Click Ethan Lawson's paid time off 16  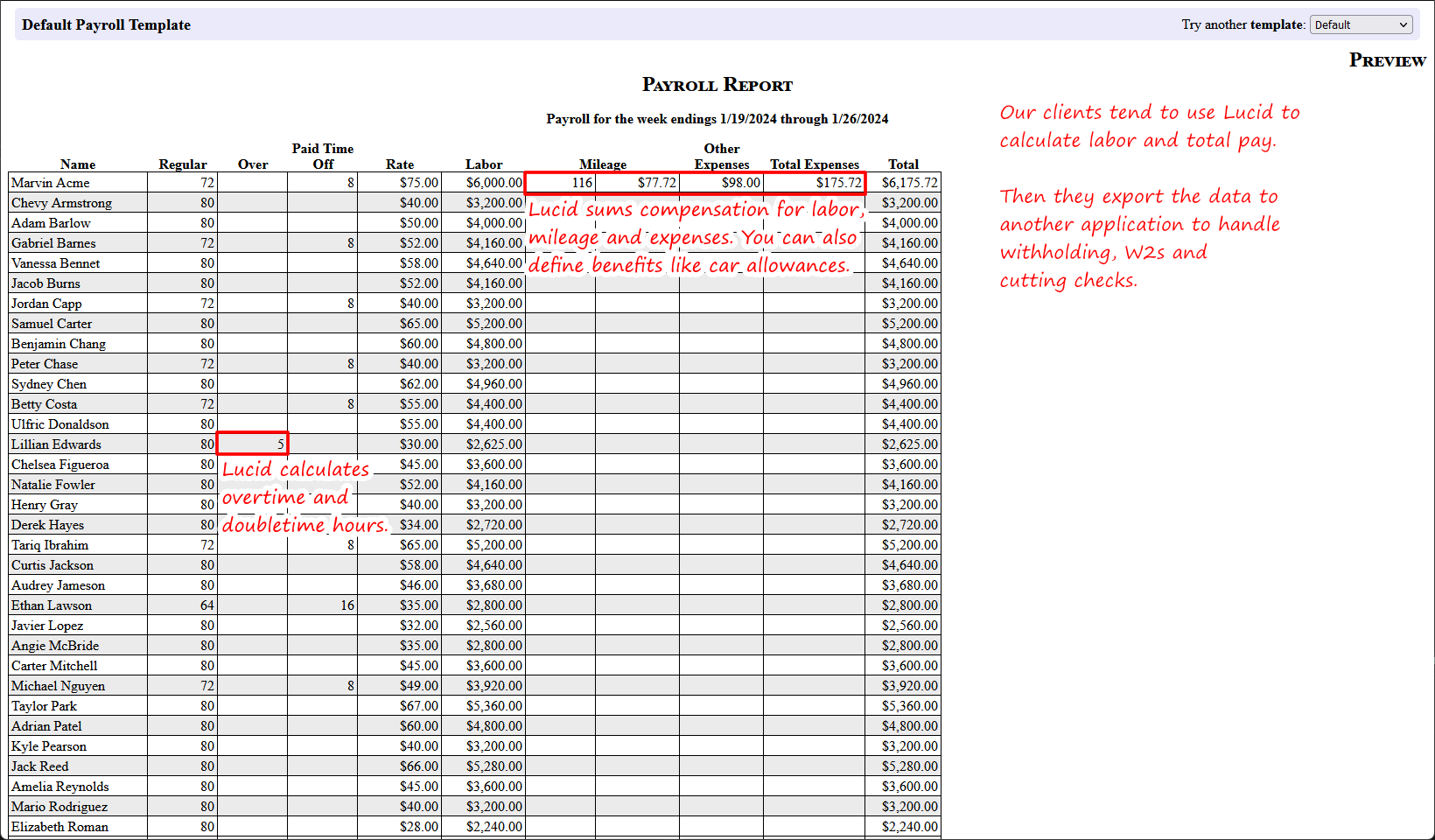click(323, 605)
